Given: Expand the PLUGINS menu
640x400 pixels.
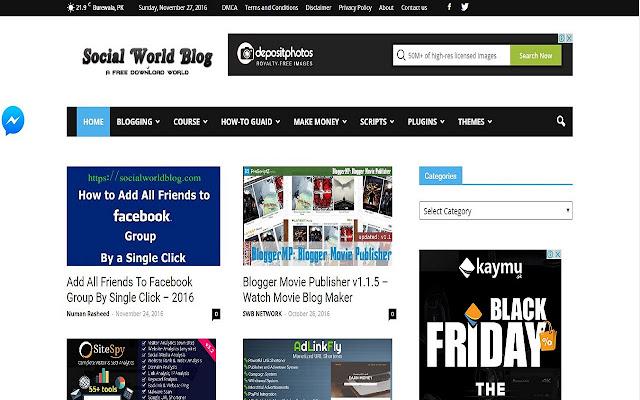Looking at the screenshot, I should (x=426, y=122).
